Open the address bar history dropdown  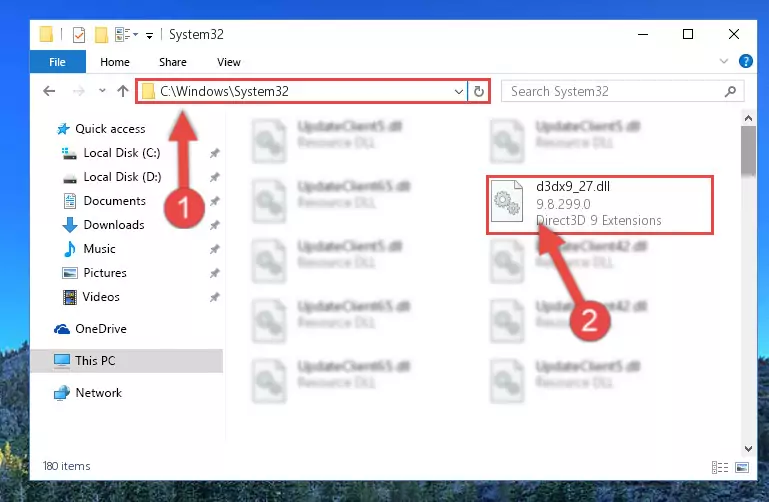[x=459, y=92]
